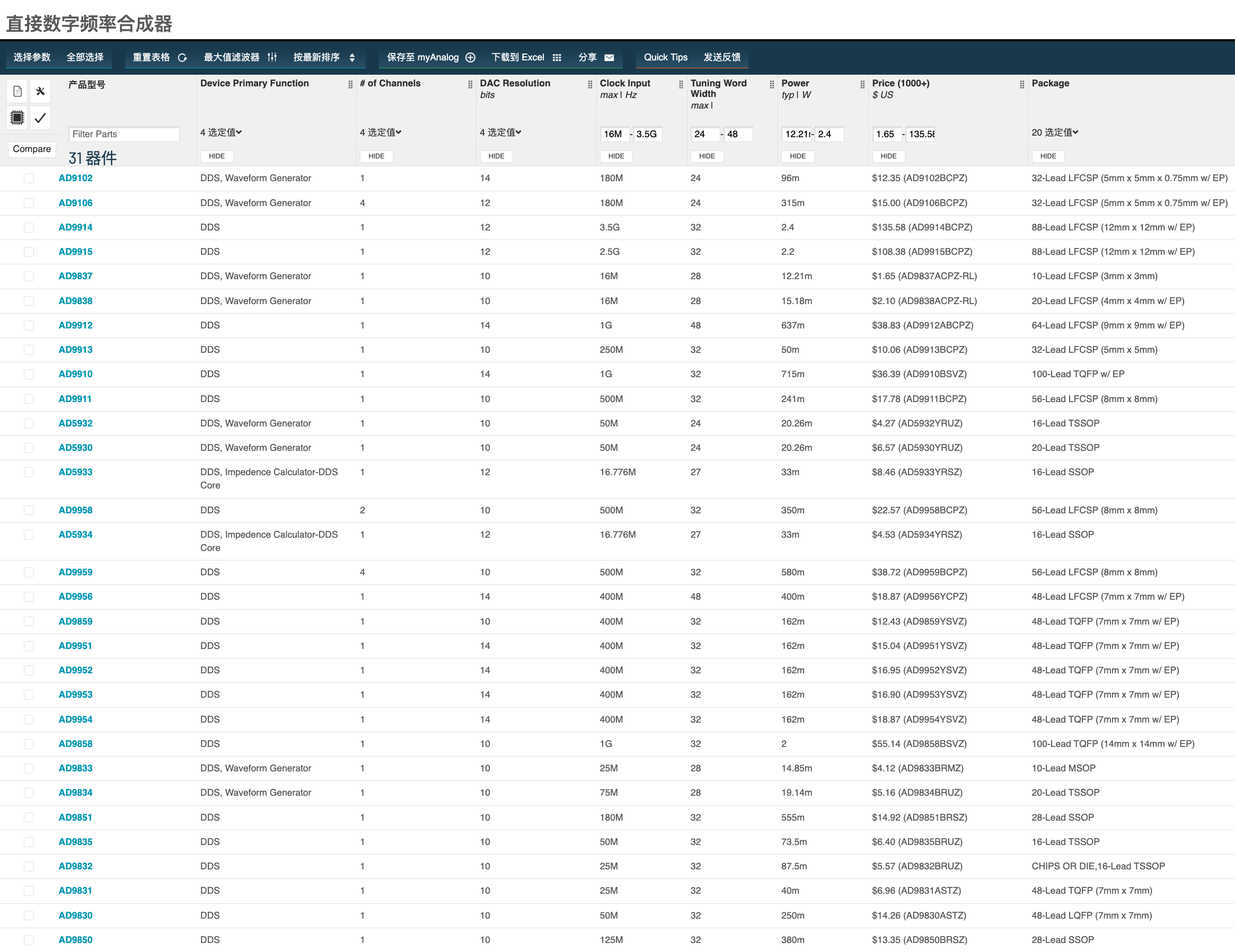Tick the checkbox for AD5933
The height and width of the screenshot is (952, 1235).
pos(29,472)
